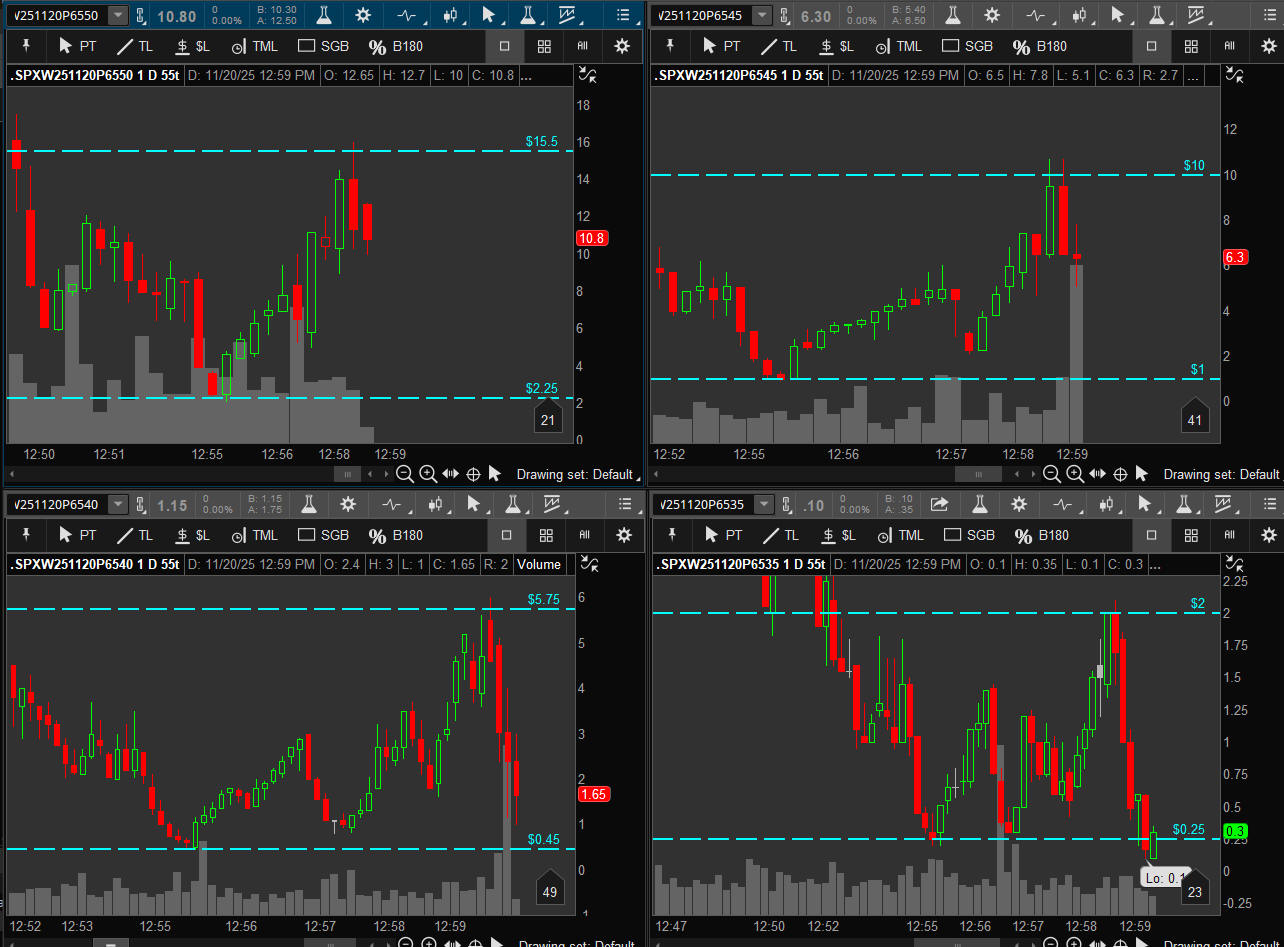The height and width of the screenshot is (947, 1284).
Task: Open candlestick chart style menu in P6540 chart
Action: [436, 504]
